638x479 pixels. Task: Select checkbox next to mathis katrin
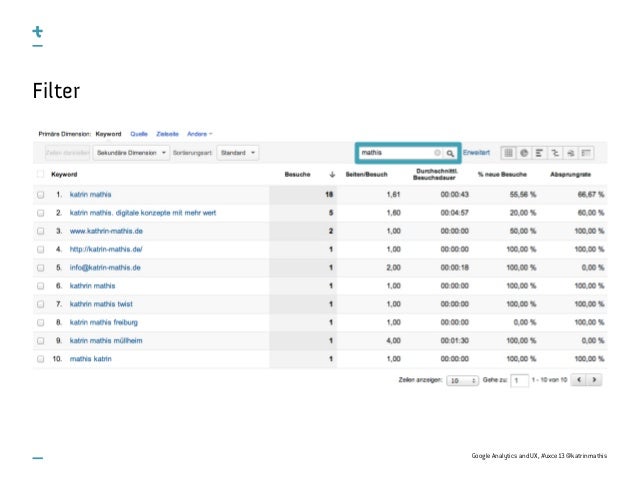(41, 357)
